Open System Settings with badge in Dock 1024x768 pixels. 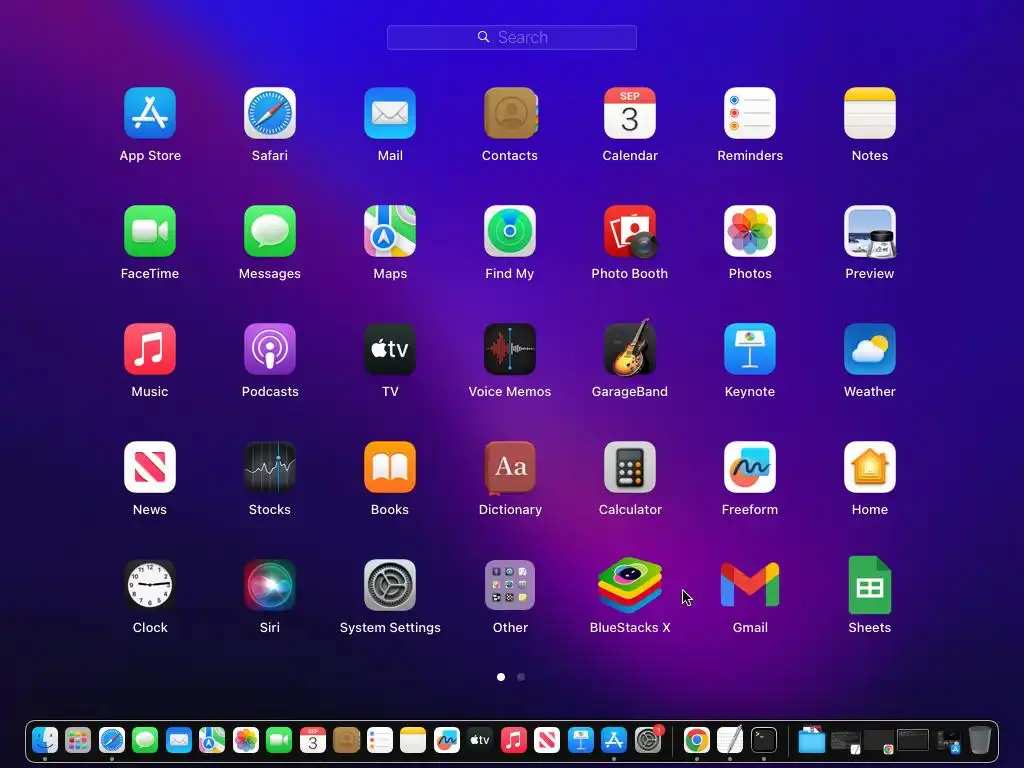tap(648, 741)
